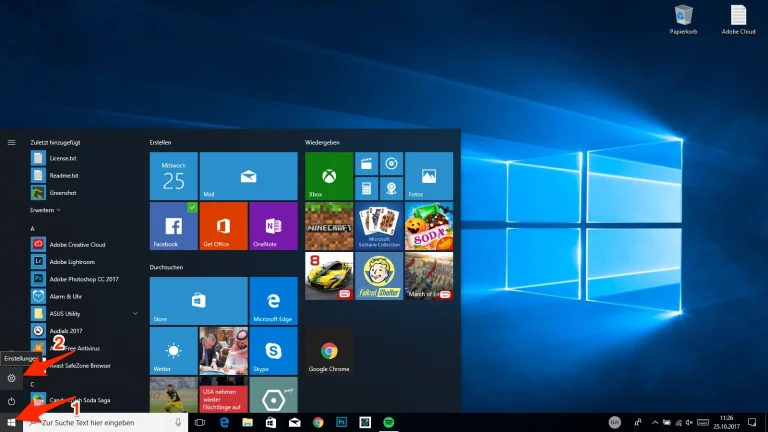Screen dimensions: 768x432
Task: Expand the Start menu hamburger icon
Action: (x=11, y=143)
